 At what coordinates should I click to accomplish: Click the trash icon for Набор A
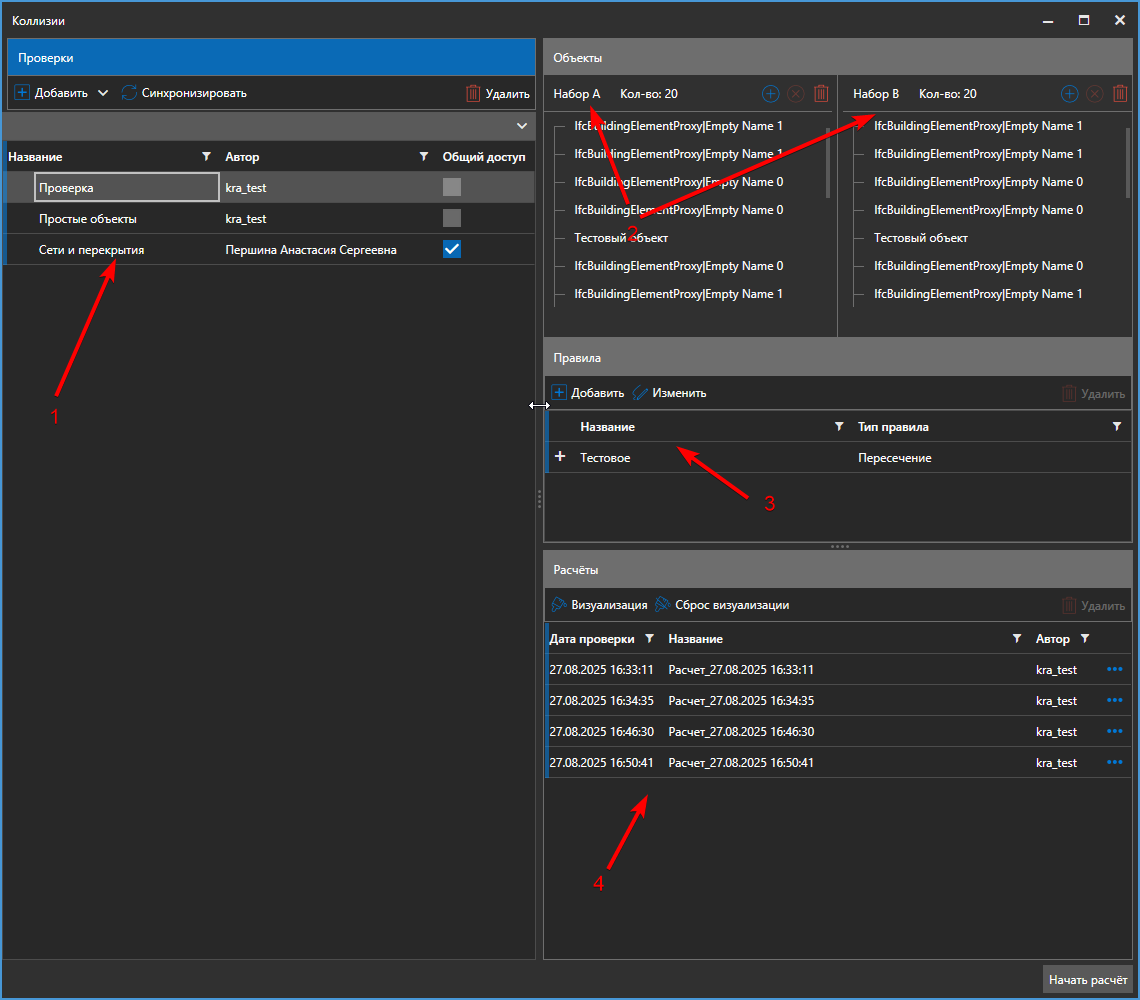point(821,94)
